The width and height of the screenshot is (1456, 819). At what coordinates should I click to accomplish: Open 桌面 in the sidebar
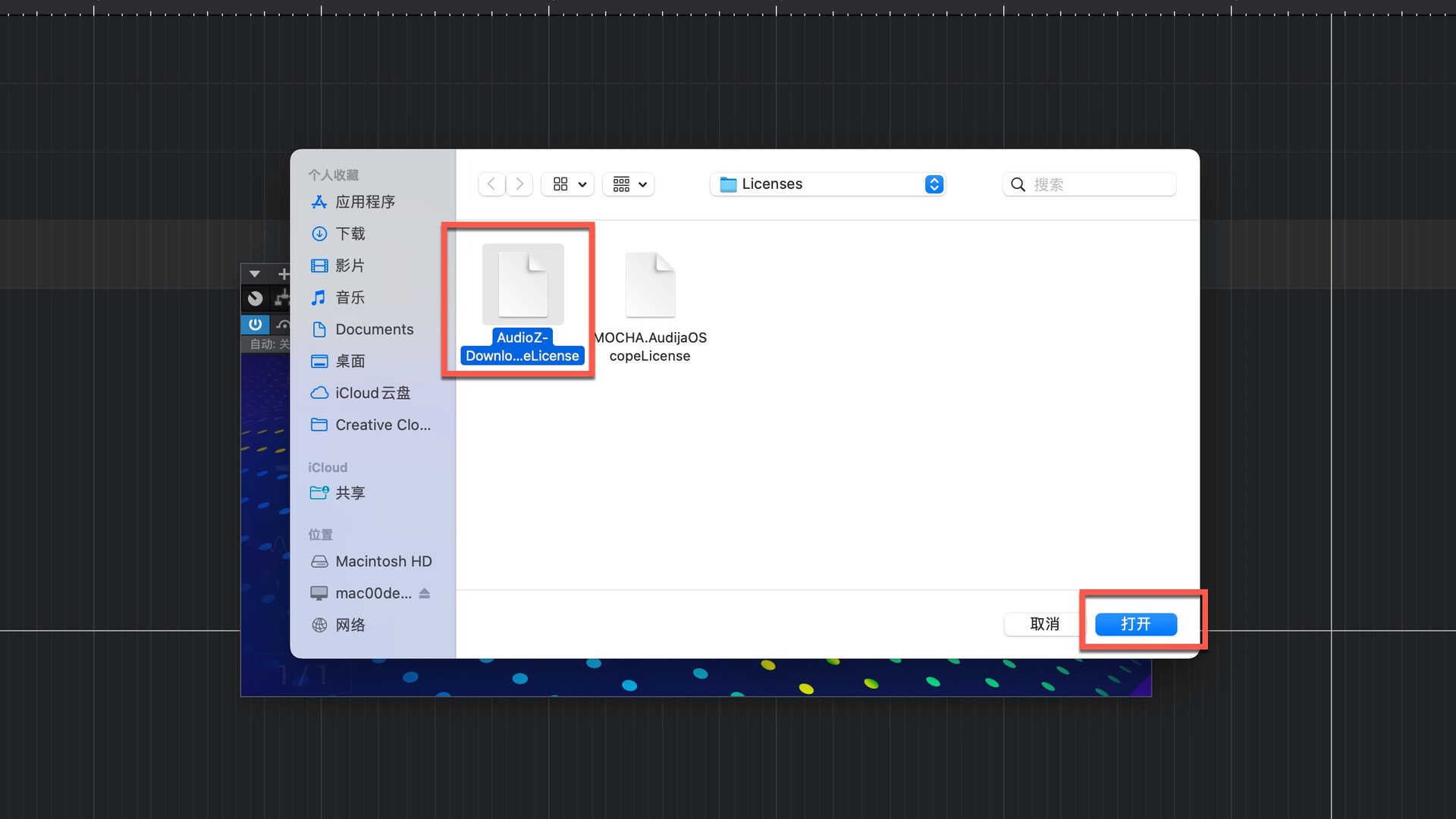[x=350, y=361]
